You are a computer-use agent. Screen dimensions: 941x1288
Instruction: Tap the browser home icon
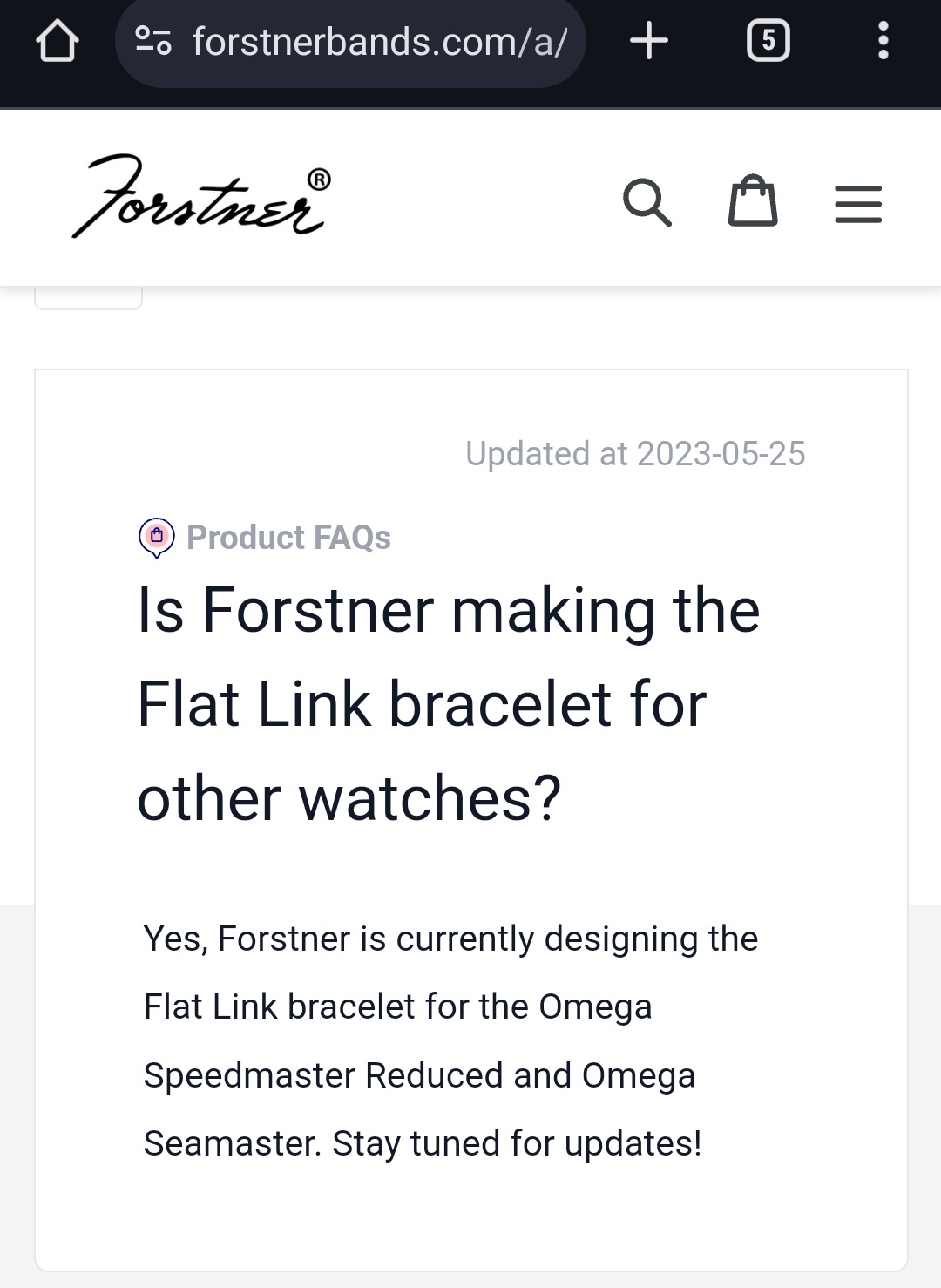58,42
